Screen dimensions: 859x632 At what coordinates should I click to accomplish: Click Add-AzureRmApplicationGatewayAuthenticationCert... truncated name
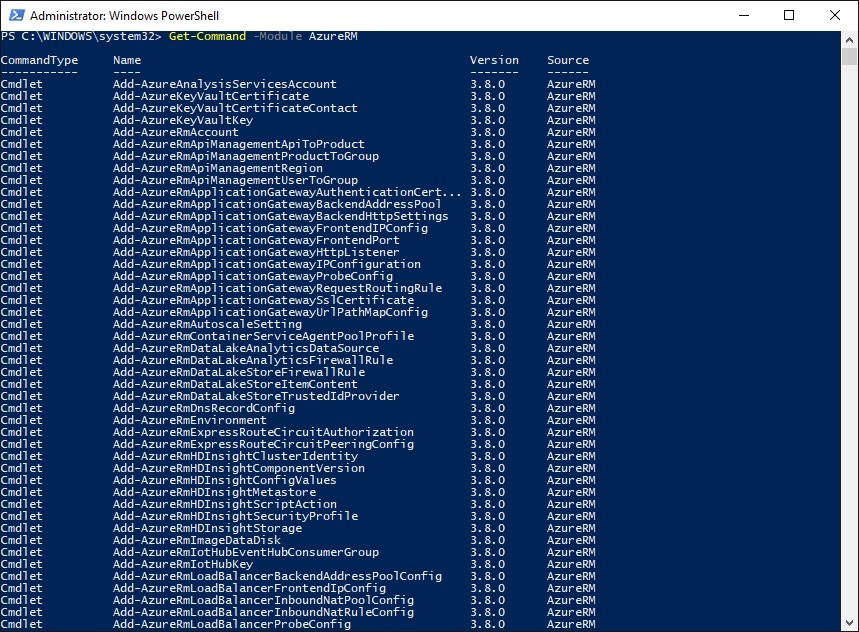[x=288, y=193]
